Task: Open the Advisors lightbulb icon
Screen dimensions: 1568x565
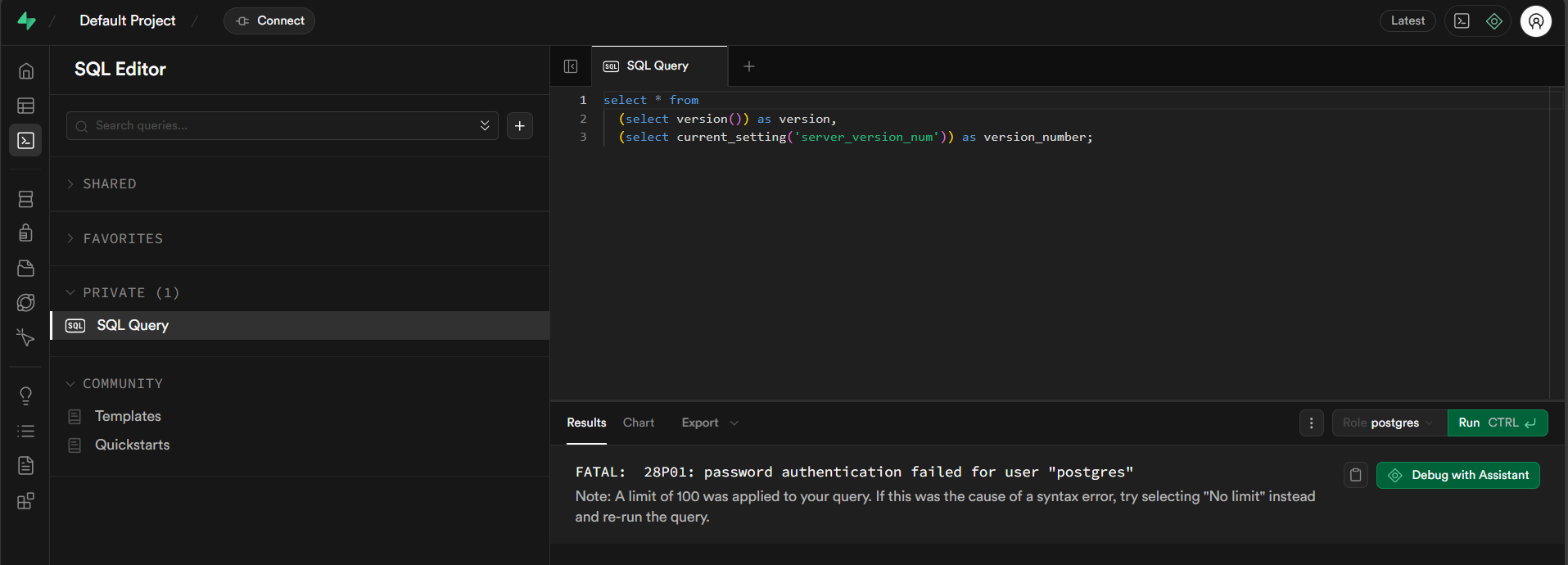Action: [26, 396]
